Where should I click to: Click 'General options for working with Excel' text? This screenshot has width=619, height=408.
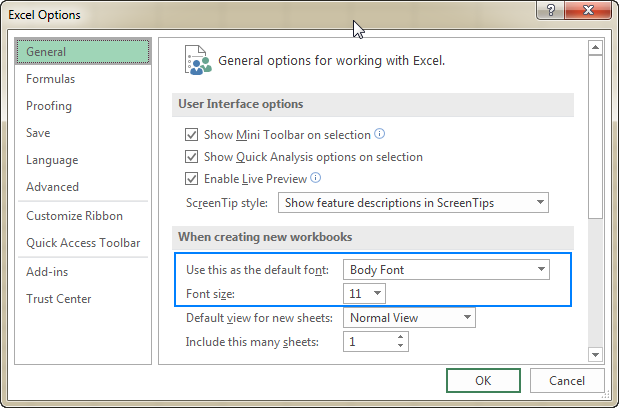pos(332,61)
